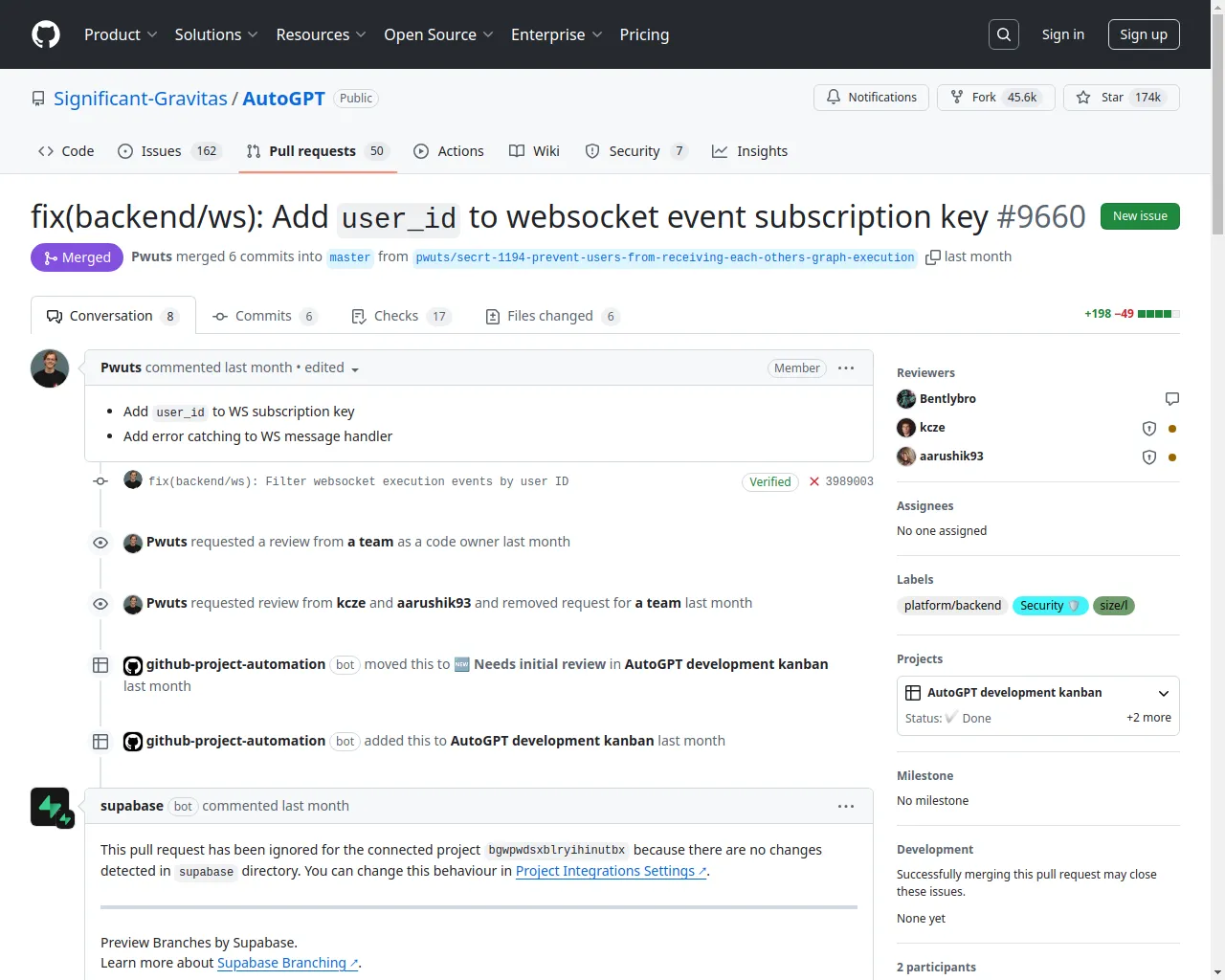Switch to Checks tab of pull request
Screen dimensions: 1225x980
pyautogui.click(x=402, y=316)
